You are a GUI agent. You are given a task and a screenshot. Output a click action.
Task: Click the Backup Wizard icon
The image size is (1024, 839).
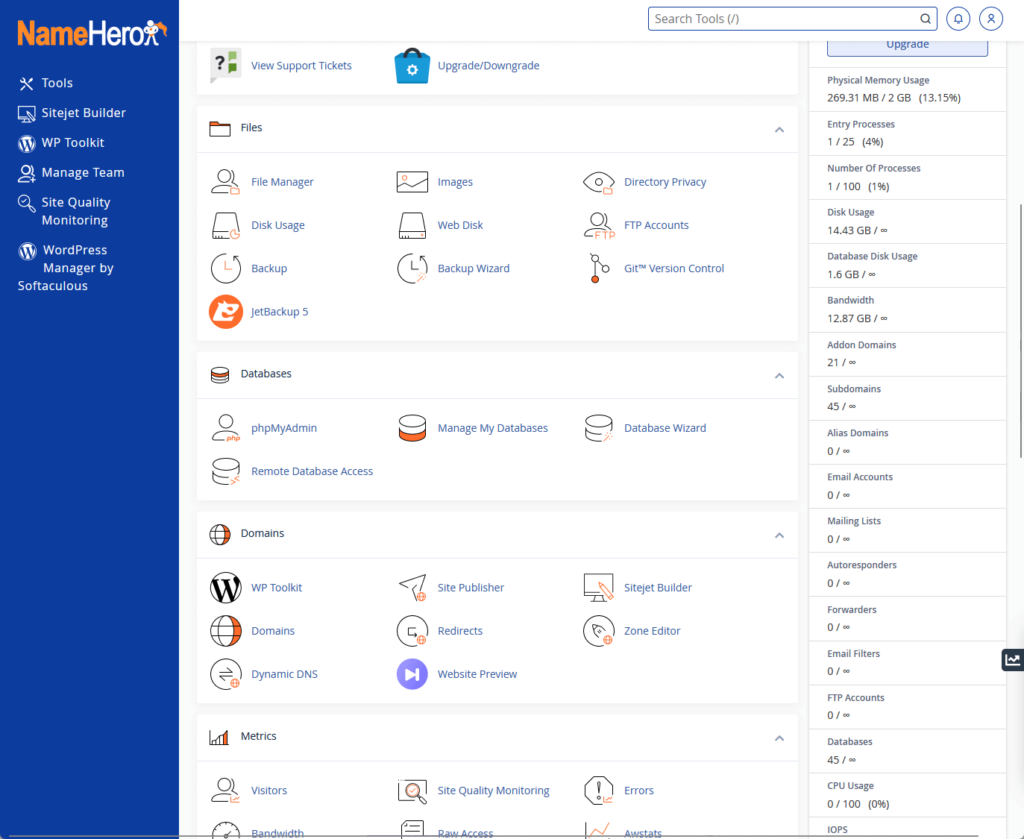(x=412, y=268)
